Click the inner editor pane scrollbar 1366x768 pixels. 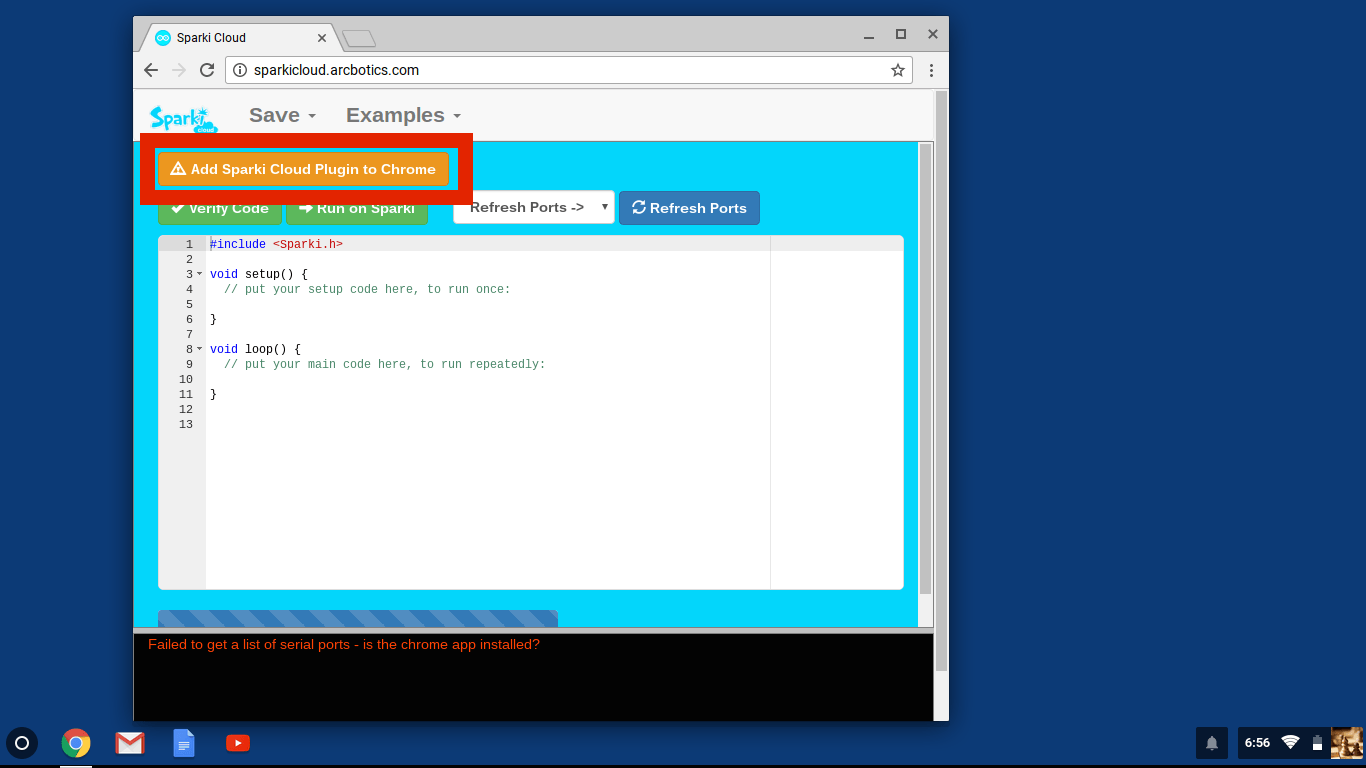(x=925, y=370)
